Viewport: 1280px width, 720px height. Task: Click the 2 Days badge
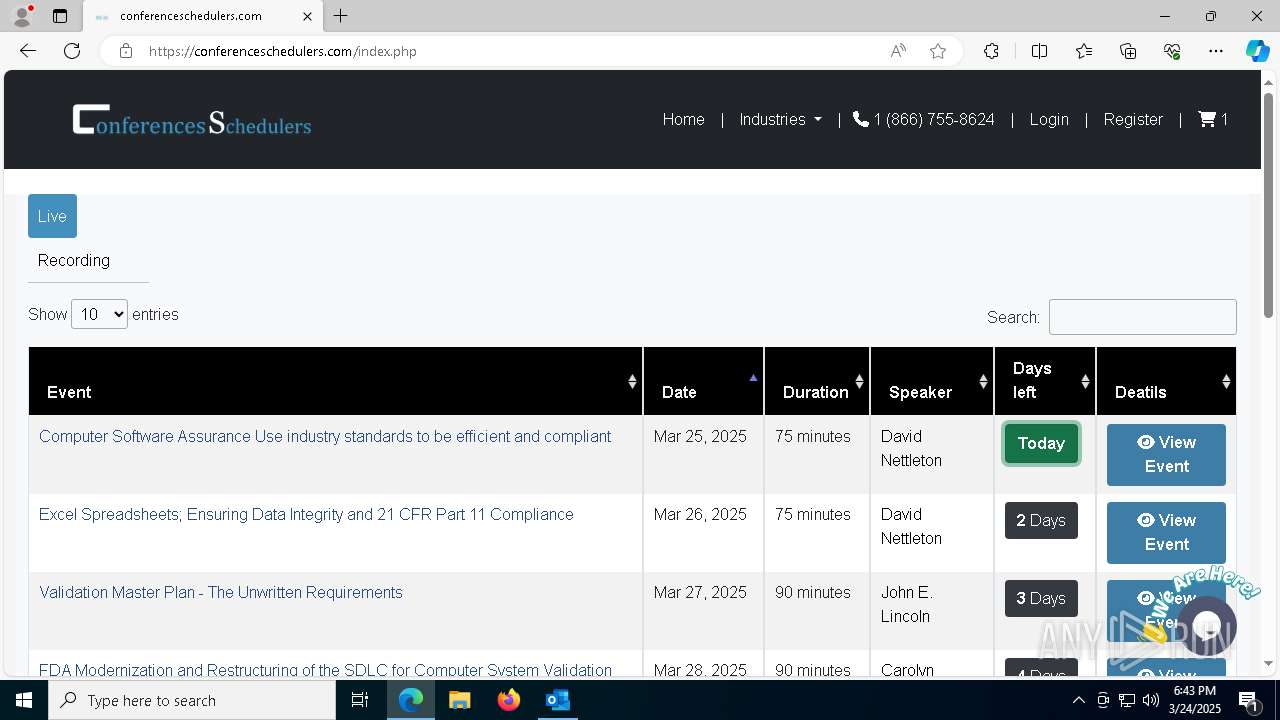[x=1041, y=520]
